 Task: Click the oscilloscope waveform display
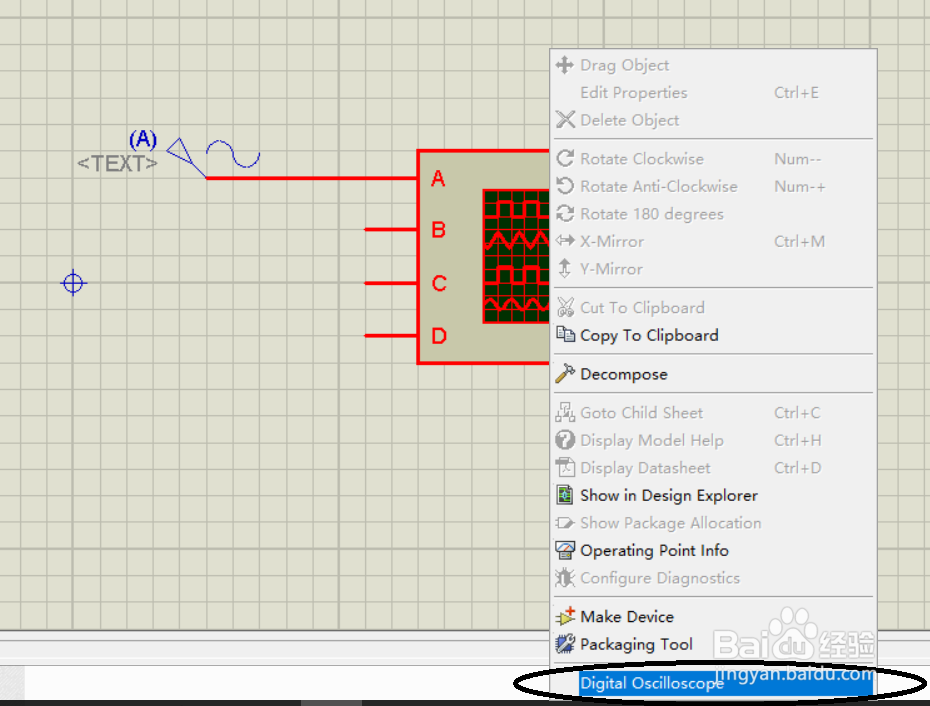pos(516,256)
